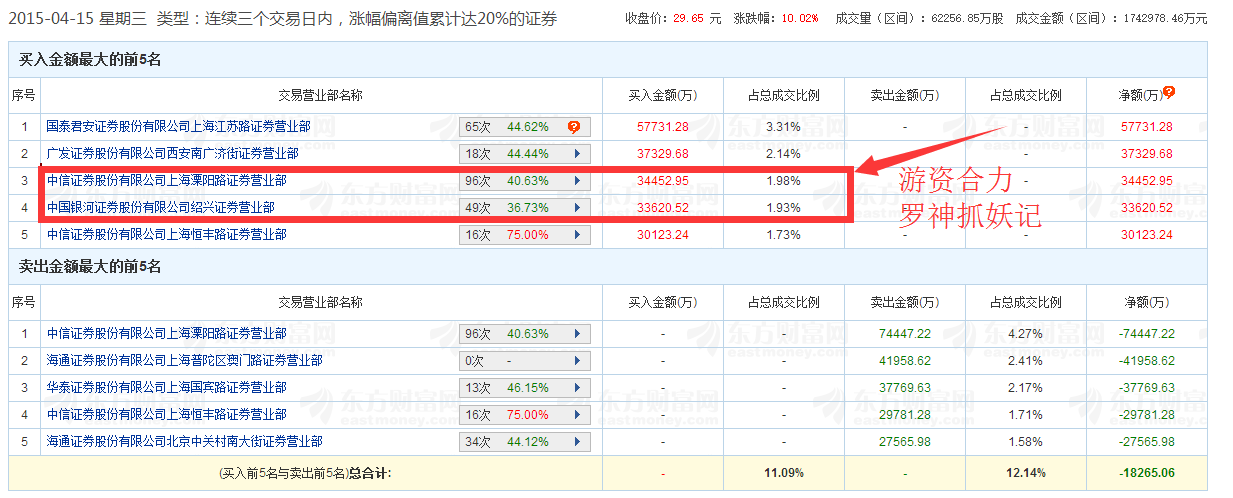Image resolution: width=1233 pixels, height=498 pixels.
Task: Click the 涨跌幅 10.02% value
Action: point(802,19)
